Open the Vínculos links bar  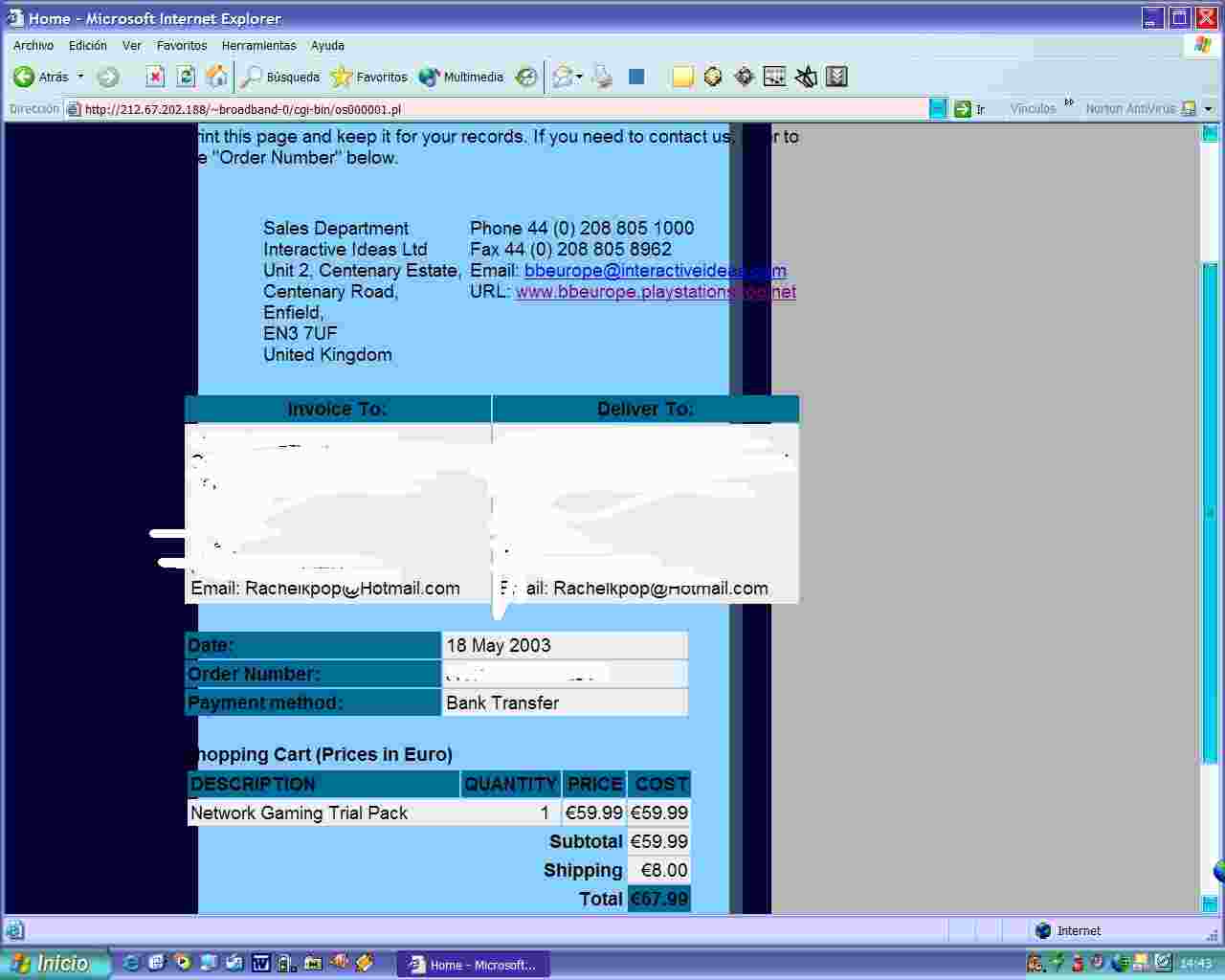1033,109
